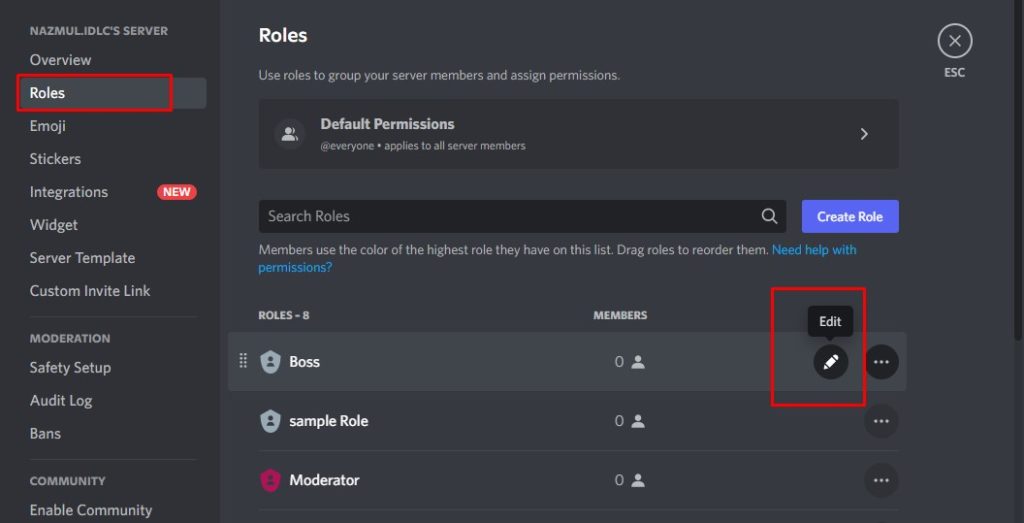Click the drag handle beside Boss role
1024x523 pixels.
[x=243, y=361]
